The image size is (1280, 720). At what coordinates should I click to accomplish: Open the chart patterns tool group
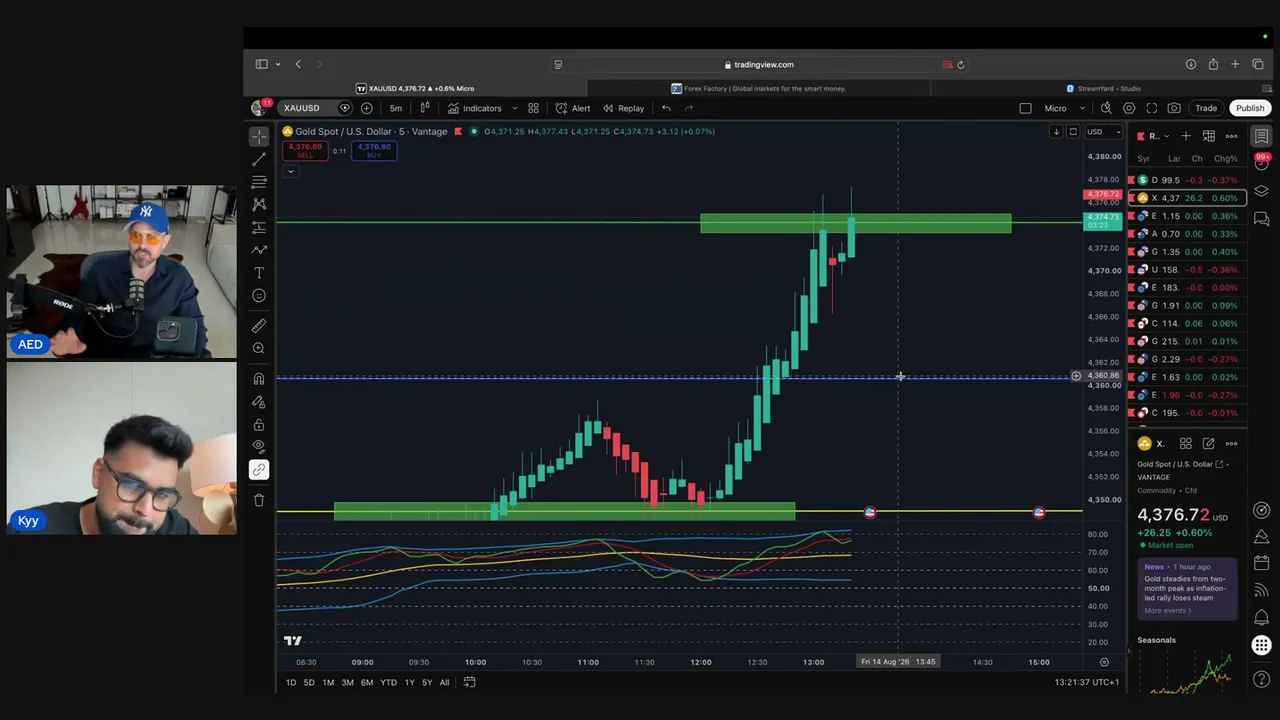259,204
